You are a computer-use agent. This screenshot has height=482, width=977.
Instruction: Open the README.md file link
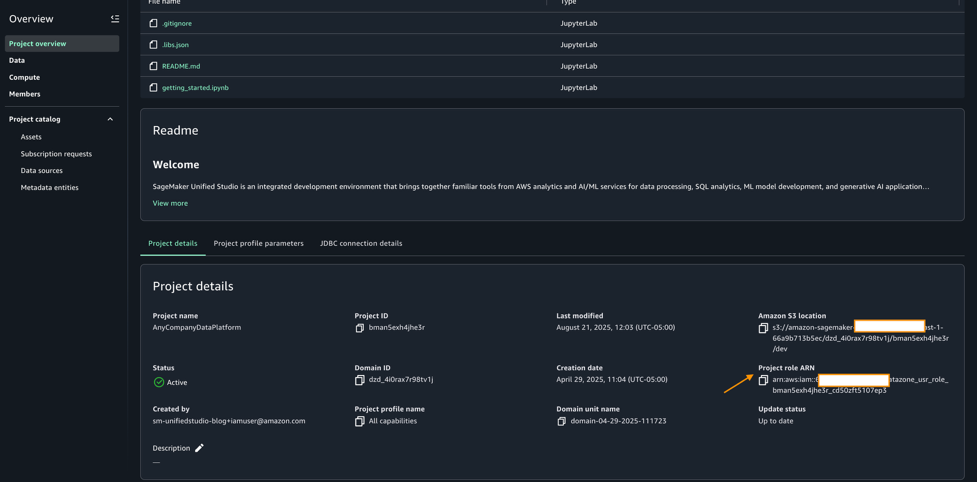point(181,66)
